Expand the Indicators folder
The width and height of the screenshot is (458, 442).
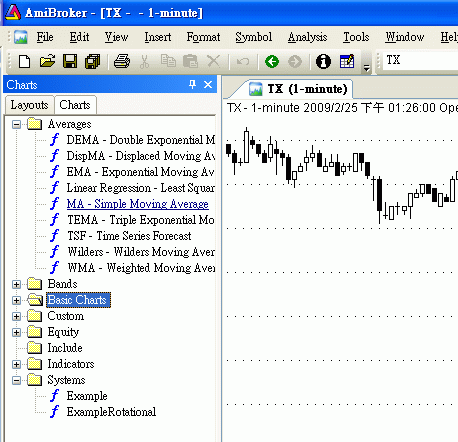point(16,364)
